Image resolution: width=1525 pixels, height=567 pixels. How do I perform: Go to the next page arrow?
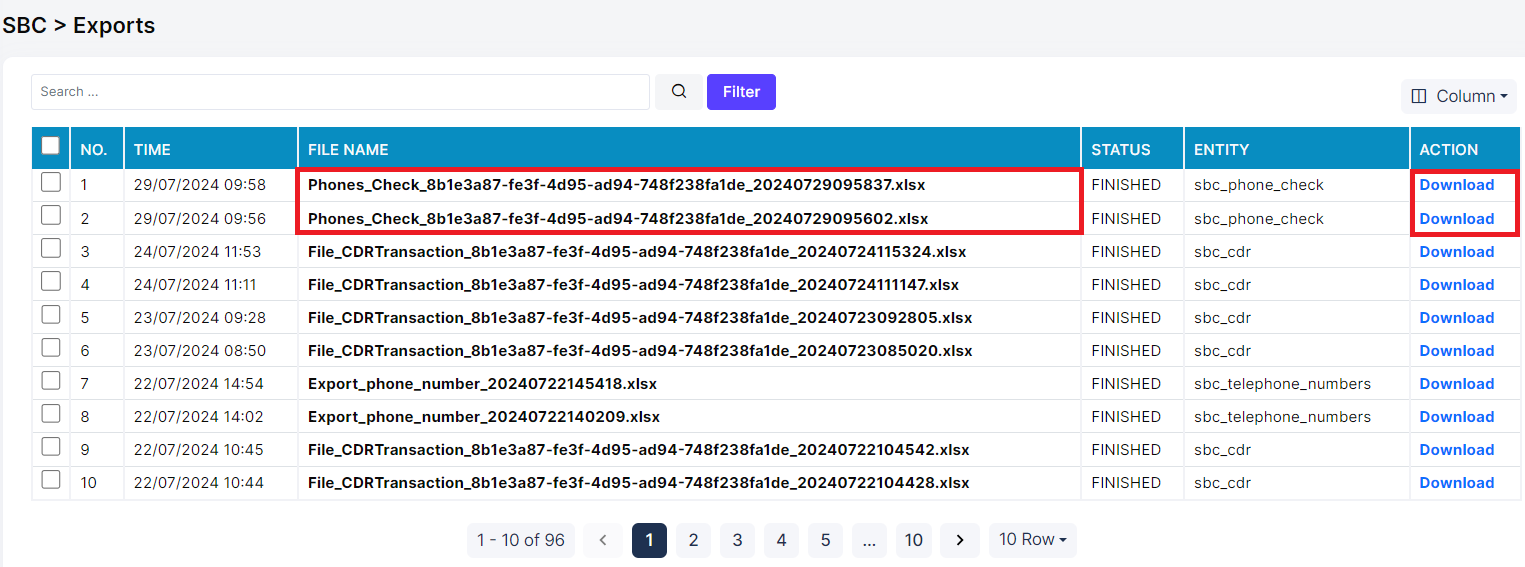pyautogui.click(x=960, y=540)
